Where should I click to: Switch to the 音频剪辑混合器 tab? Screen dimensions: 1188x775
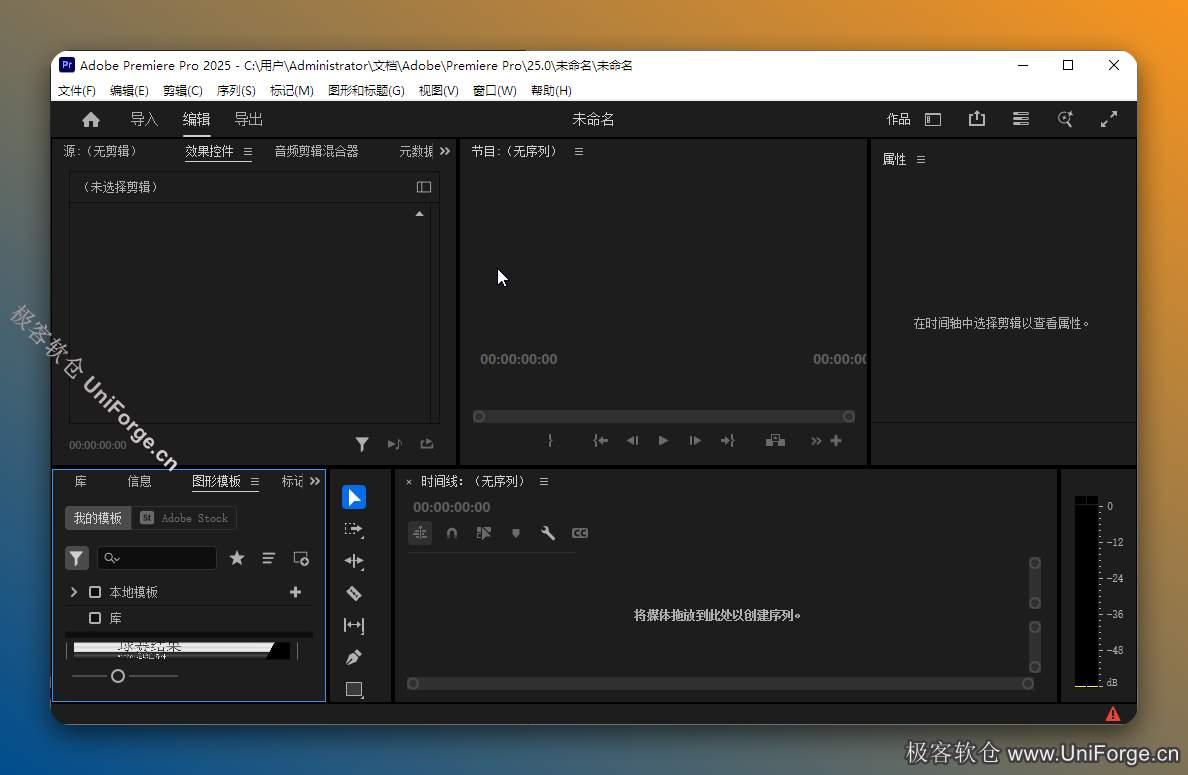[x=317, y=151]
